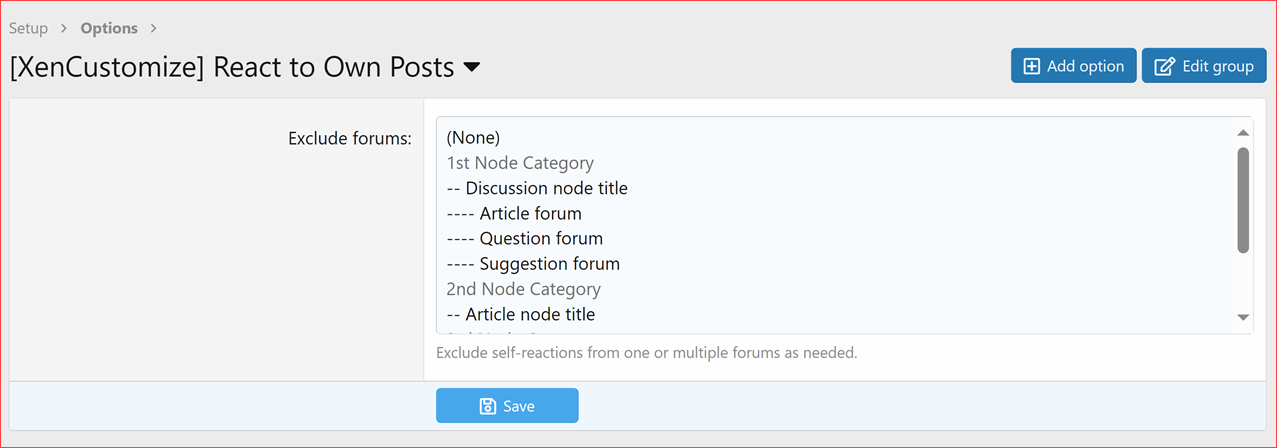This screenshot has height=448, width=1277.
Task: Click the 2nd Node Category heading
Action: 524,289
